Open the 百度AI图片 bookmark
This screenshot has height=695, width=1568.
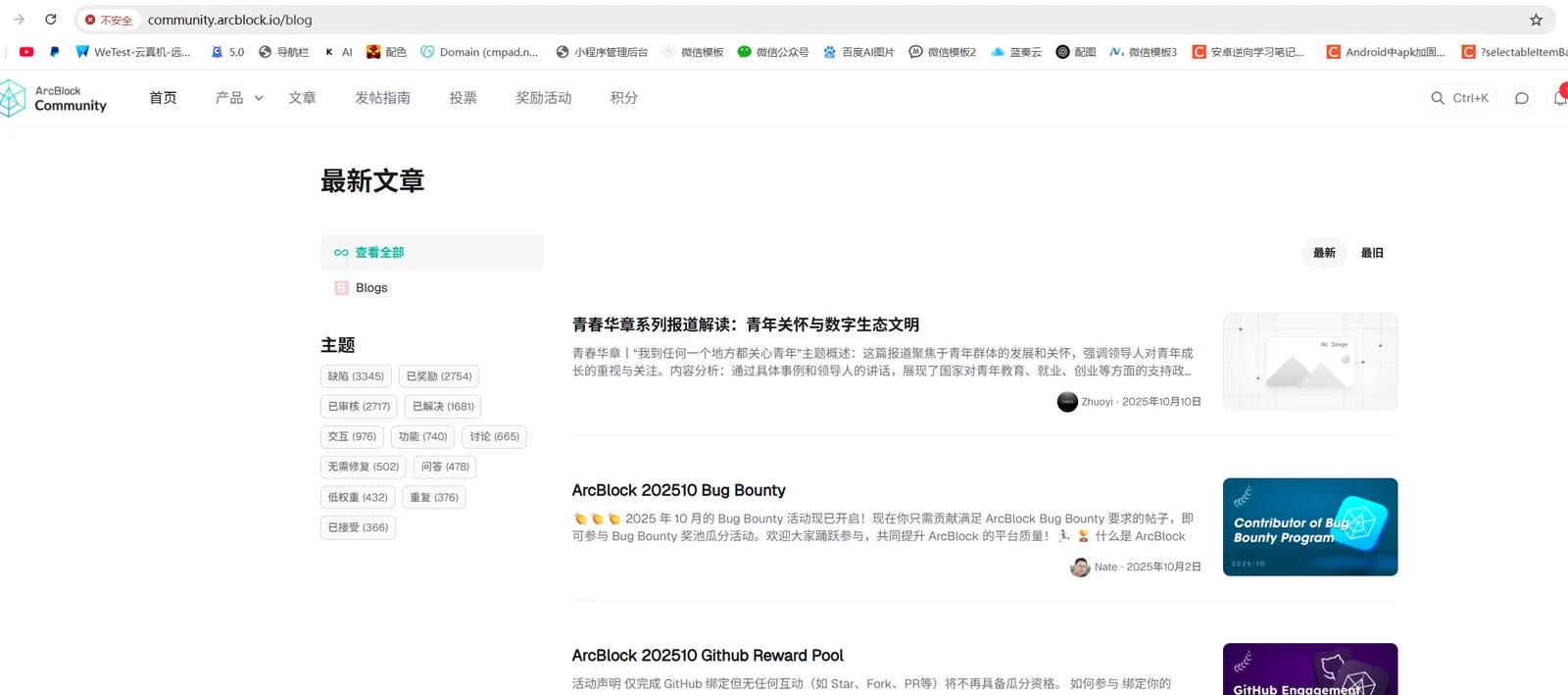(x=858, y=52)
